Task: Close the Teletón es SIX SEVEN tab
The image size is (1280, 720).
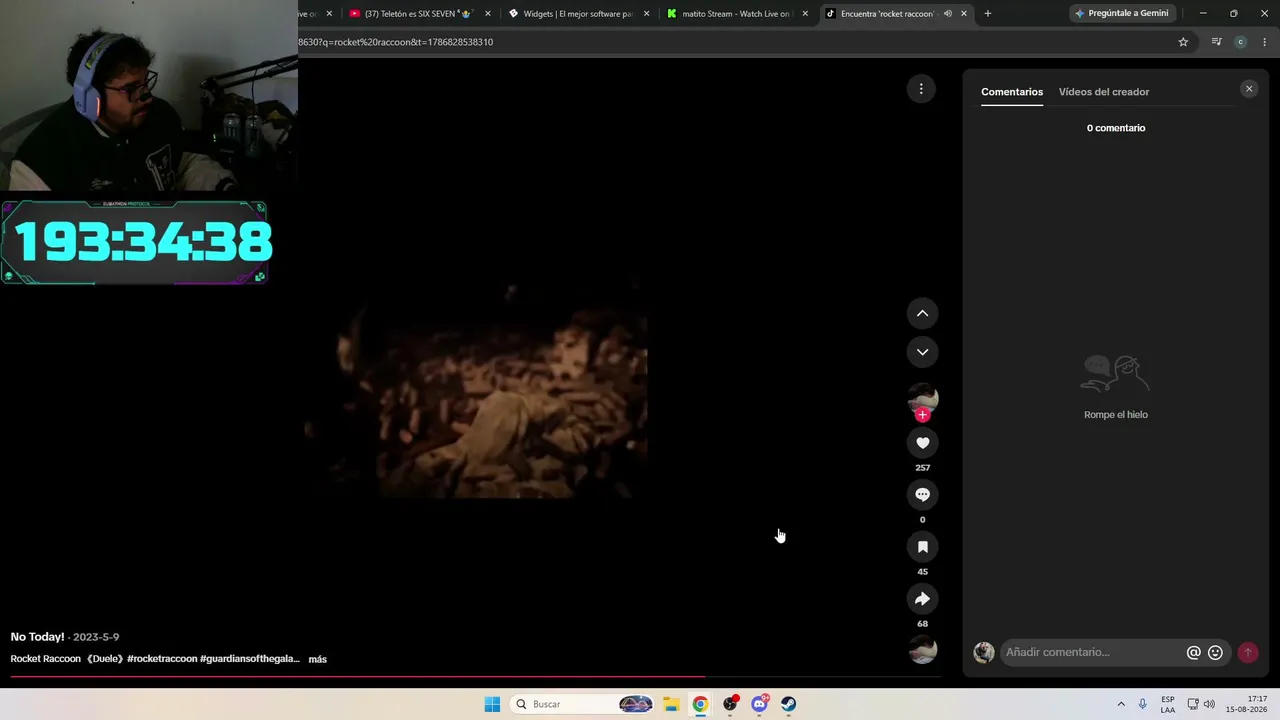Action: click(488, 14)
